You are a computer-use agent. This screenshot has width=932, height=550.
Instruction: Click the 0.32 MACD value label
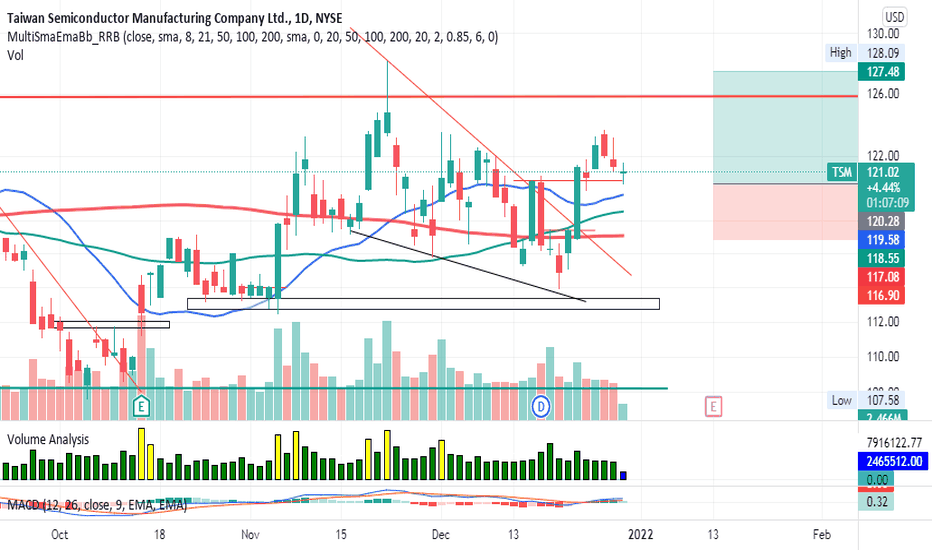coord(877,502)
